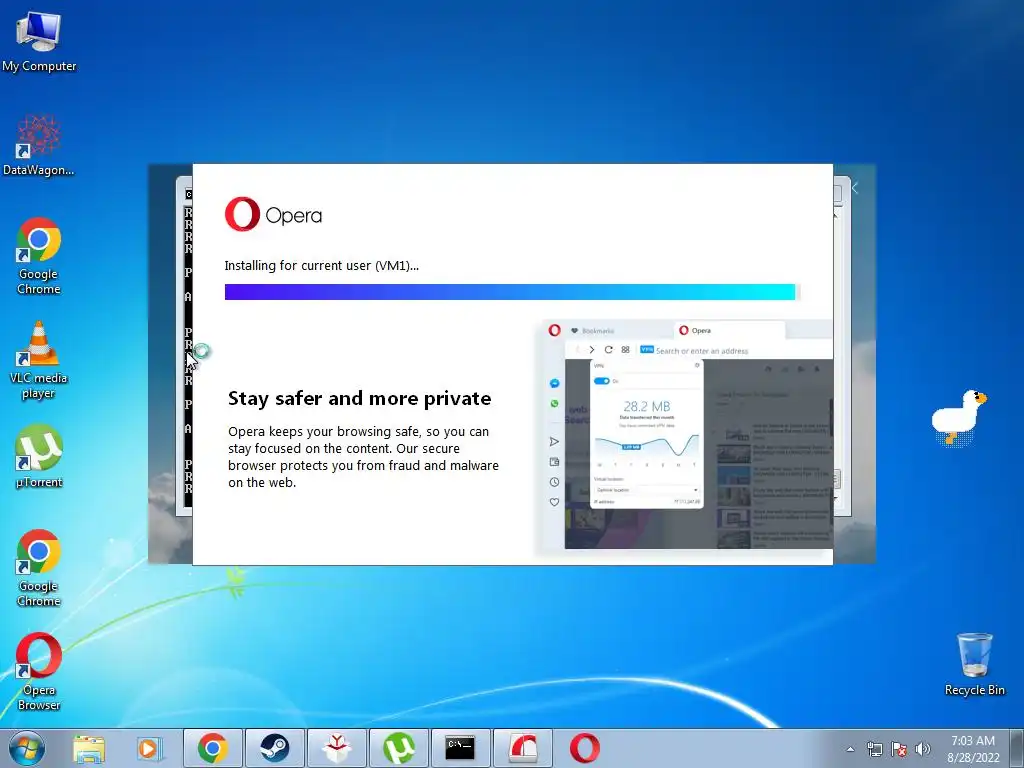
Task: Launch the VLC media player shortcut
Action: [x=39, y=360]
